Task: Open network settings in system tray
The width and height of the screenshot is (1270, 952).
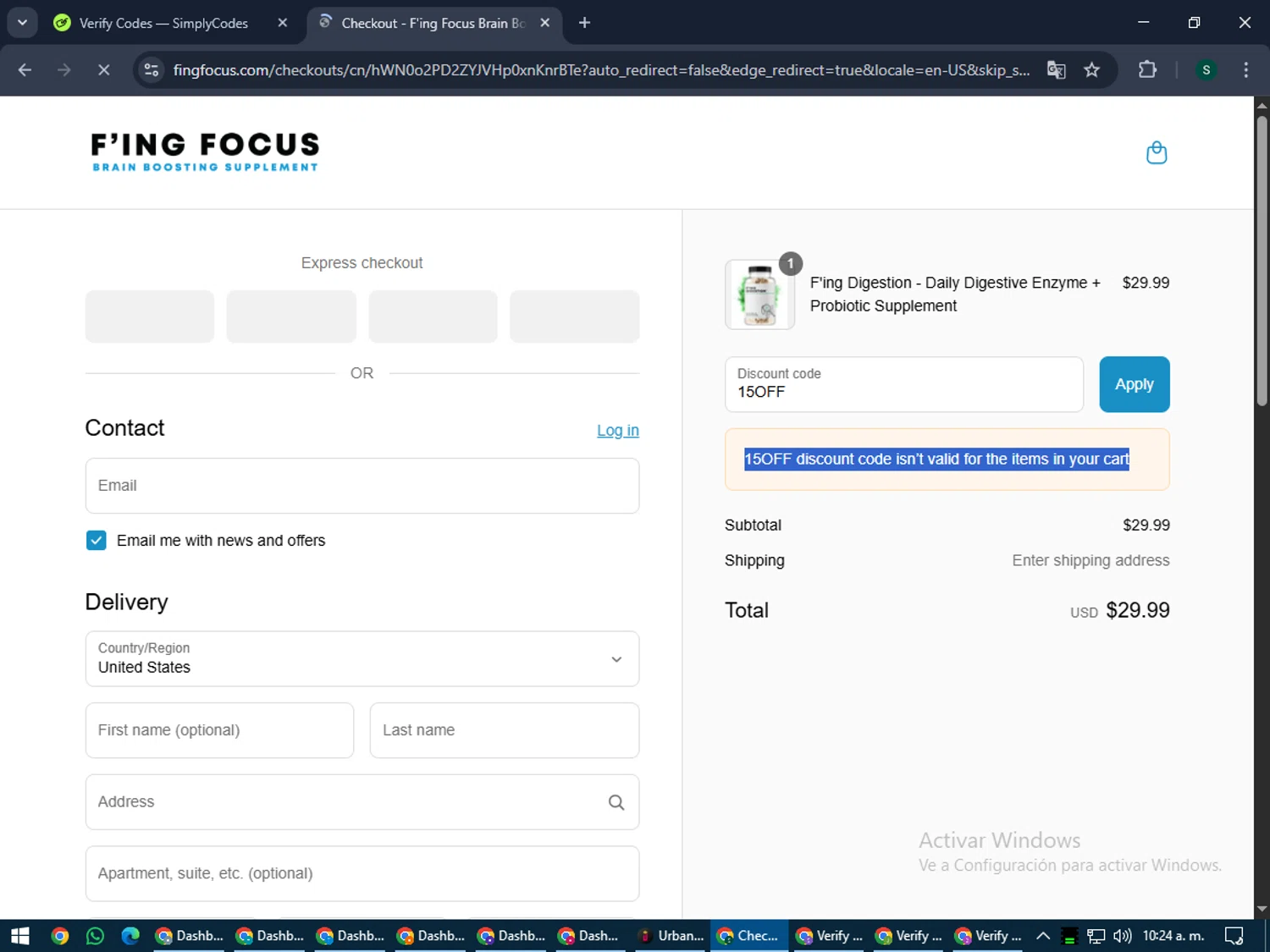Action: coord(1096,936)
